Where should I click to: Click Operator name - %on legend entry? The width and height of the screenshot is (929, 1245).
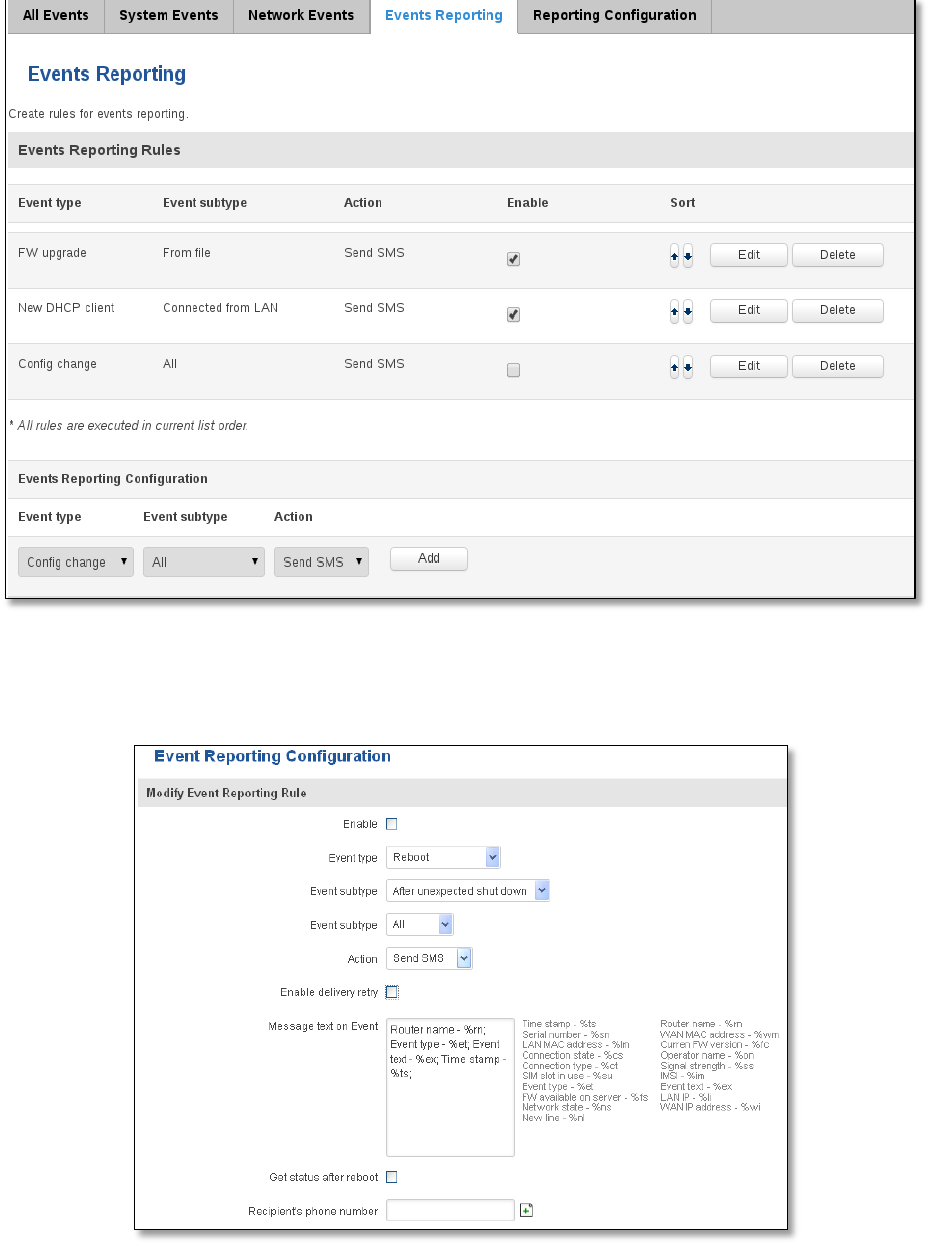707,1055
